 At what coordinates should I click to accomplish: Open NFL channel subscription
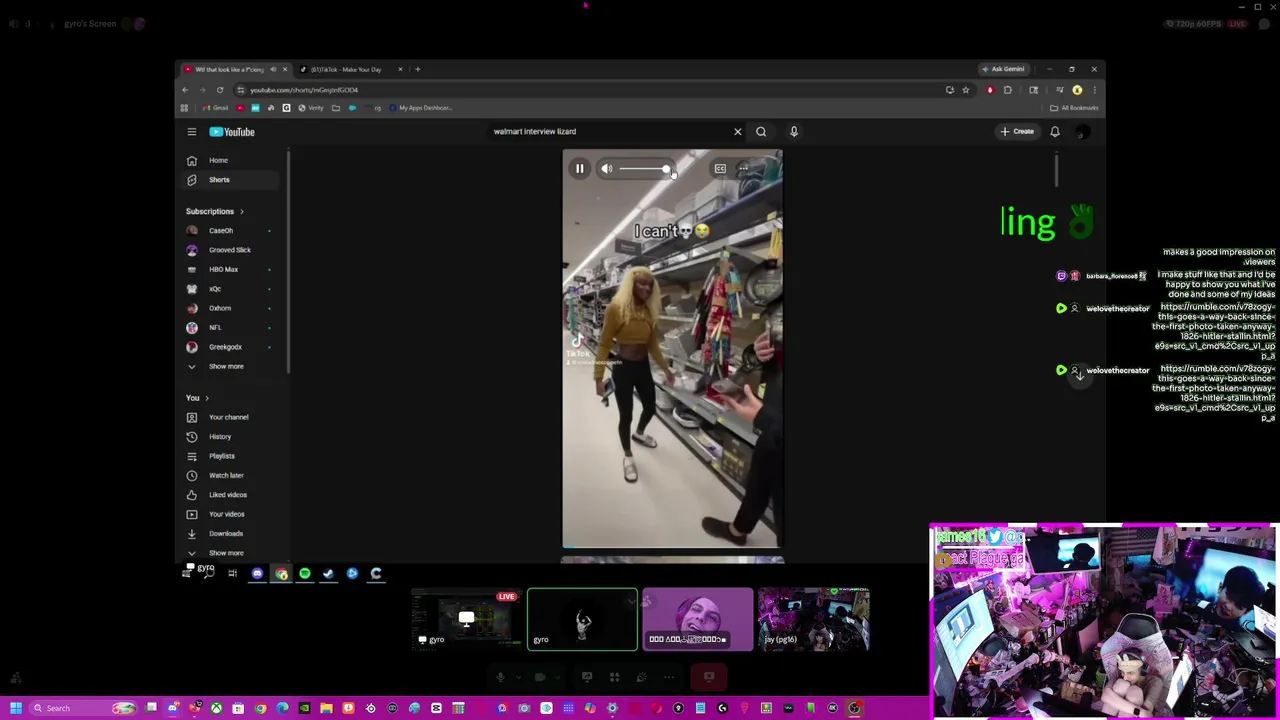[229, 328]
